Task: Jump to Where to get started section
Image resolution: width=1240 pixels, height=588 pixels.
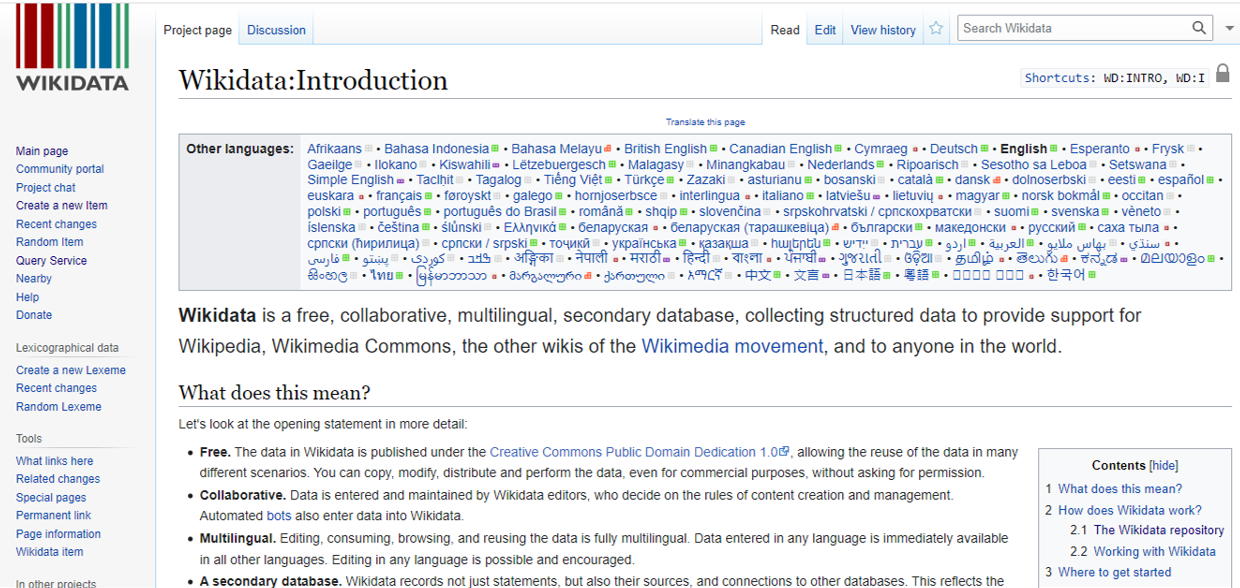Action: point(1113,572)
